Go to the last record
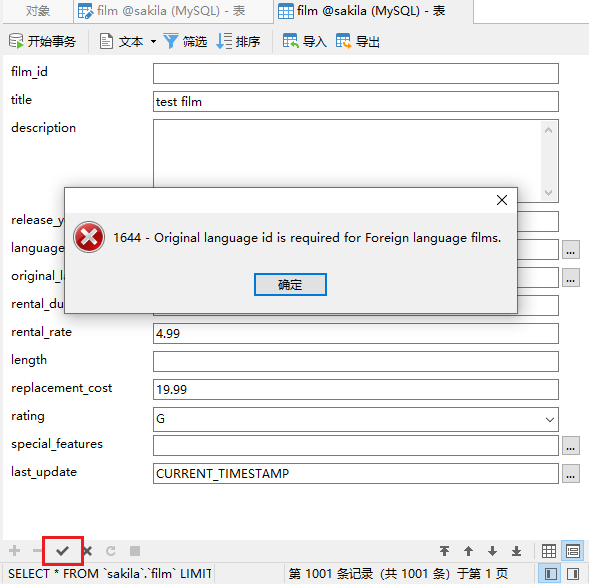 517,551
